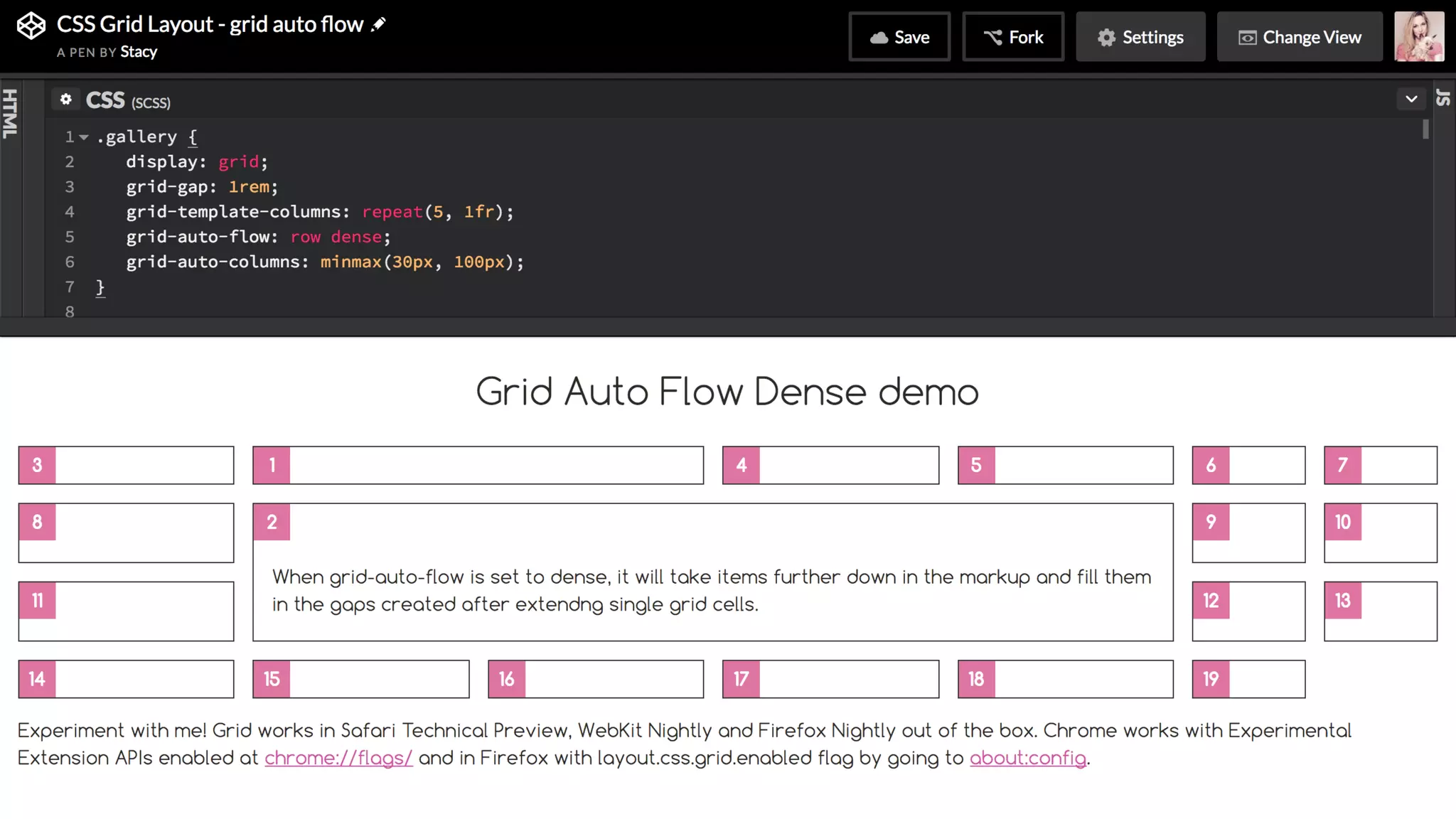Click the Save button
This screenshot has height=819, width=1456.
[x=899, y=37]
